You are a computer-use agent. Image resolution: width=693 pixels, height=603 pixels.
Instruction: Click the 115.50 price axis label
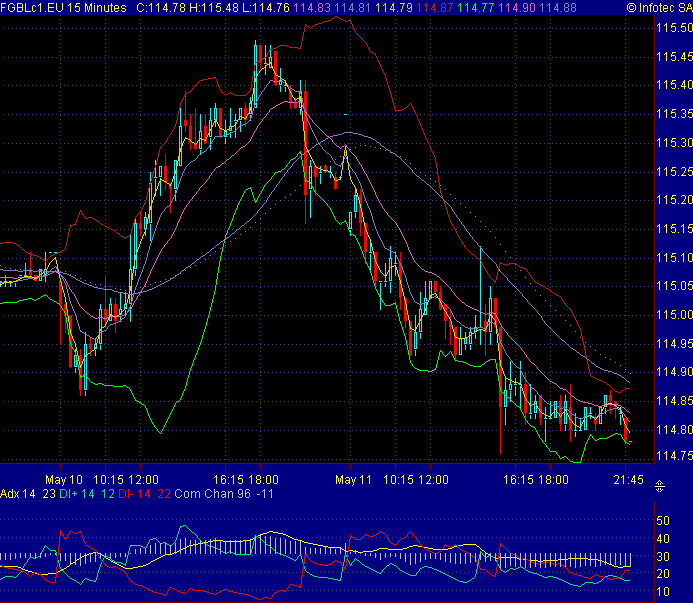point(672,28)
